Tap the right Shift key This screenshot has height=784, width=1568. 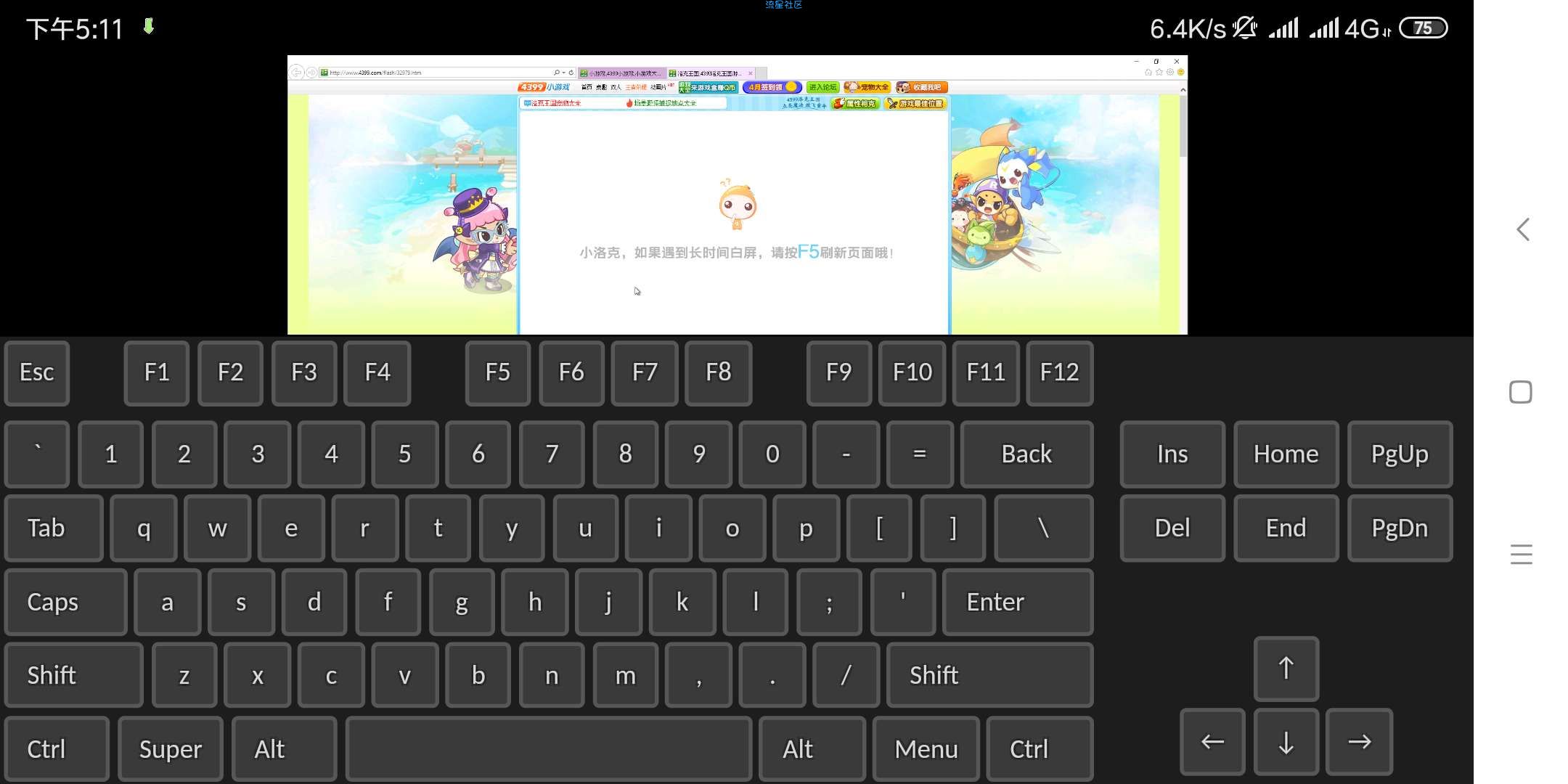989,675
